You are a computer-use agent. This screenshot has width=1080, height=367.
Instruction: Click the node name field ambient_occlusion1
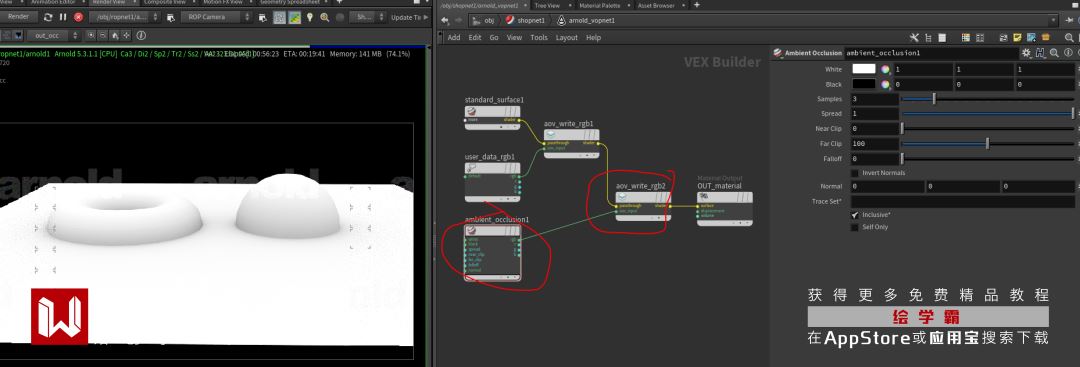[x=931, y=53]
